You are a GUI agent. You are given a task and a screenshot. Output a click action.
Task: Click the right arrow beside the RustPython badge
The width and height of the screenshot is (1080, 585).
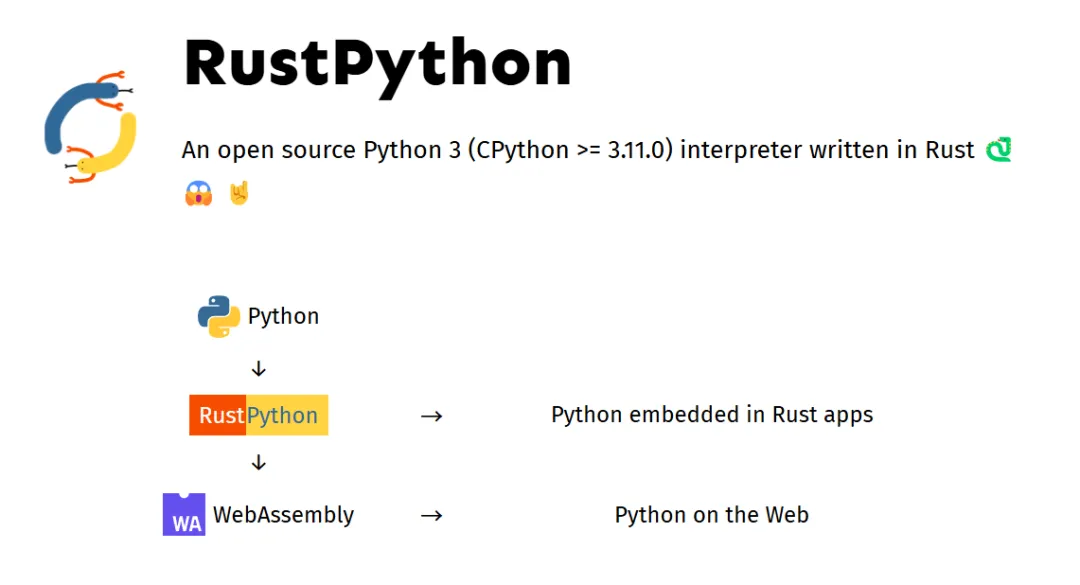(431, 416)
